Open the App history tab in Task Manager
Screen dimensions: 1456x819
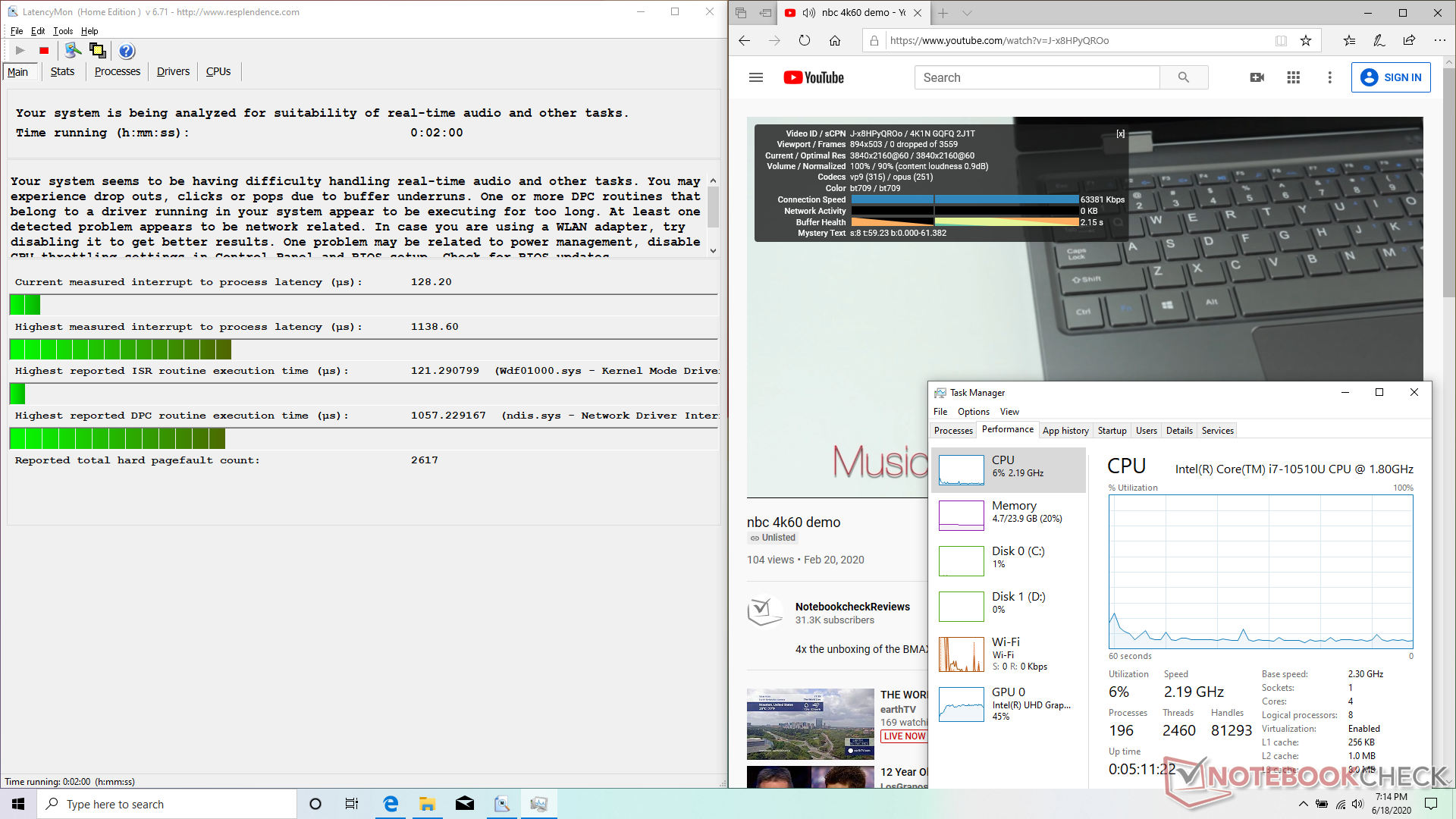[x=1065, y=430]
